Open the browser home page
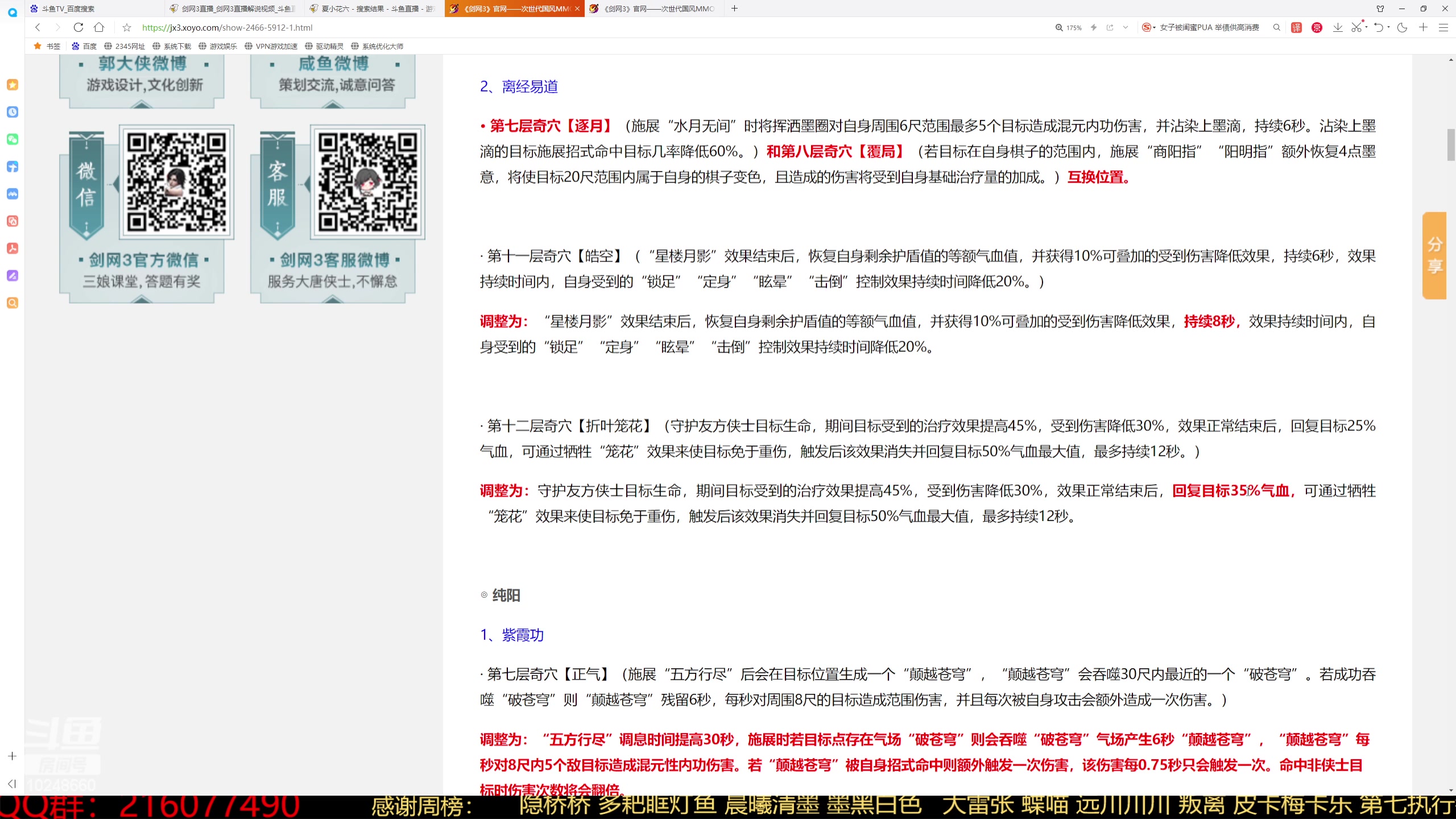 click(x=99, y=27)
